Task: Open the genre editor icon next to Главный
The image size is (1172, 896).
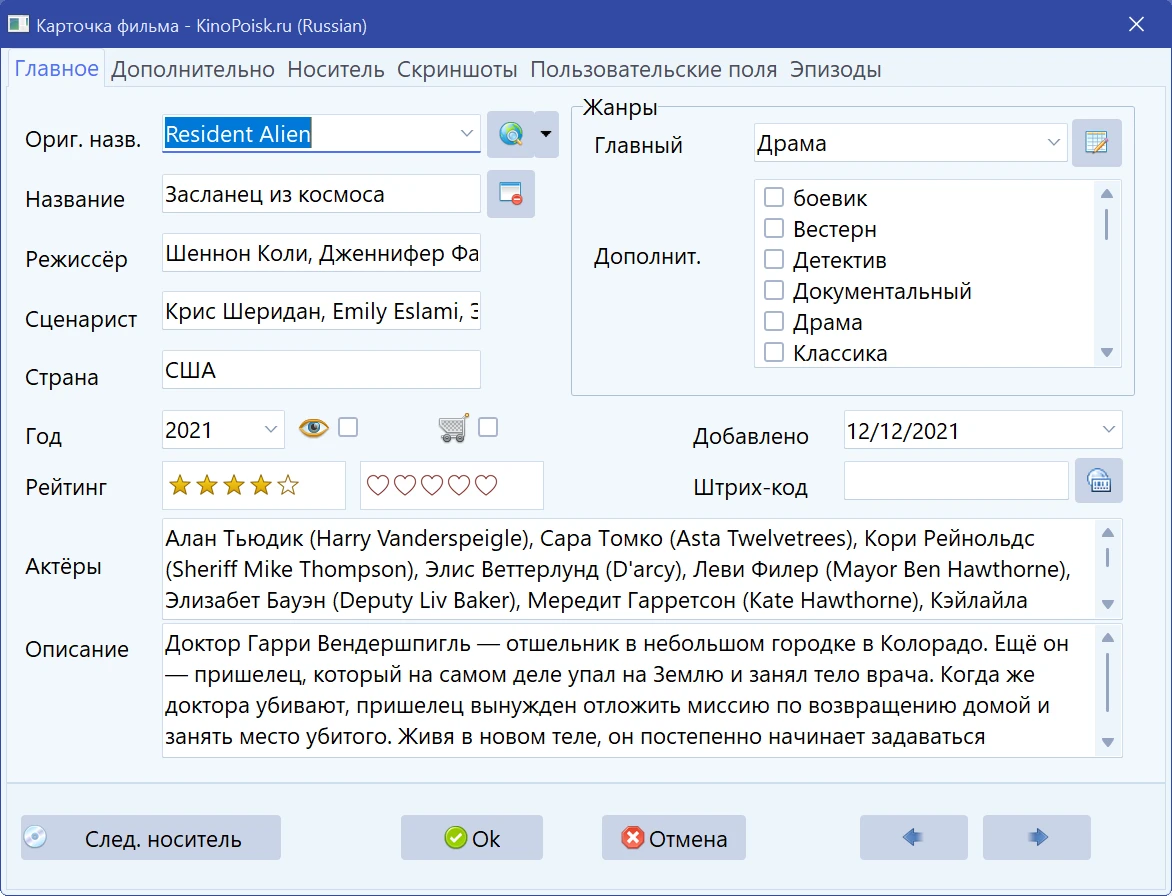Action: click(x=1097, y=143)
